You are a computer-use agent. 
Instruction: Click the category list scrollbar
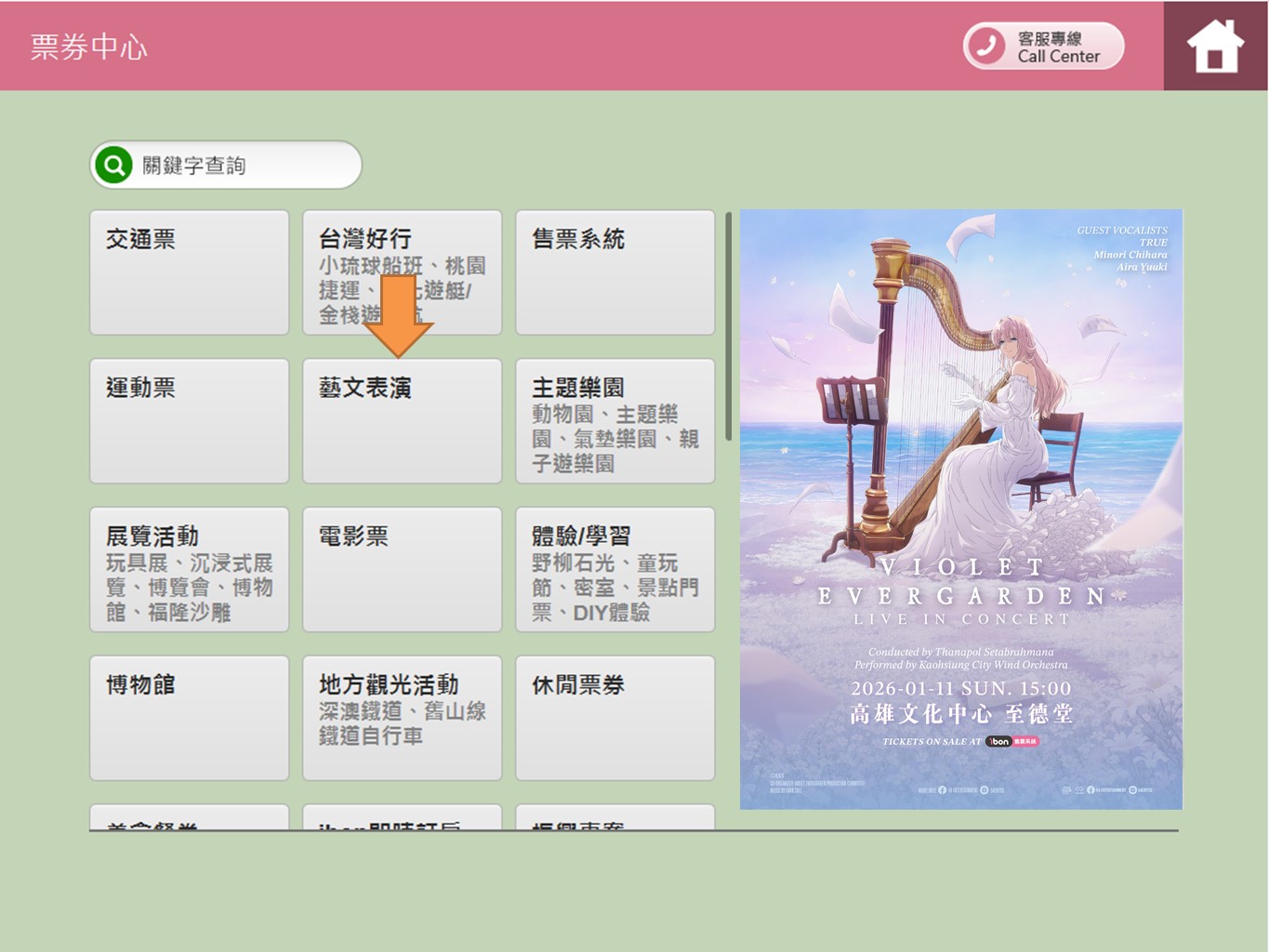[729, 327]
